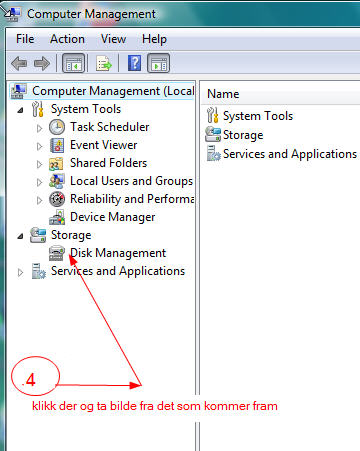Open the File menu
The image size is (360, 451).
click(25, 39)
